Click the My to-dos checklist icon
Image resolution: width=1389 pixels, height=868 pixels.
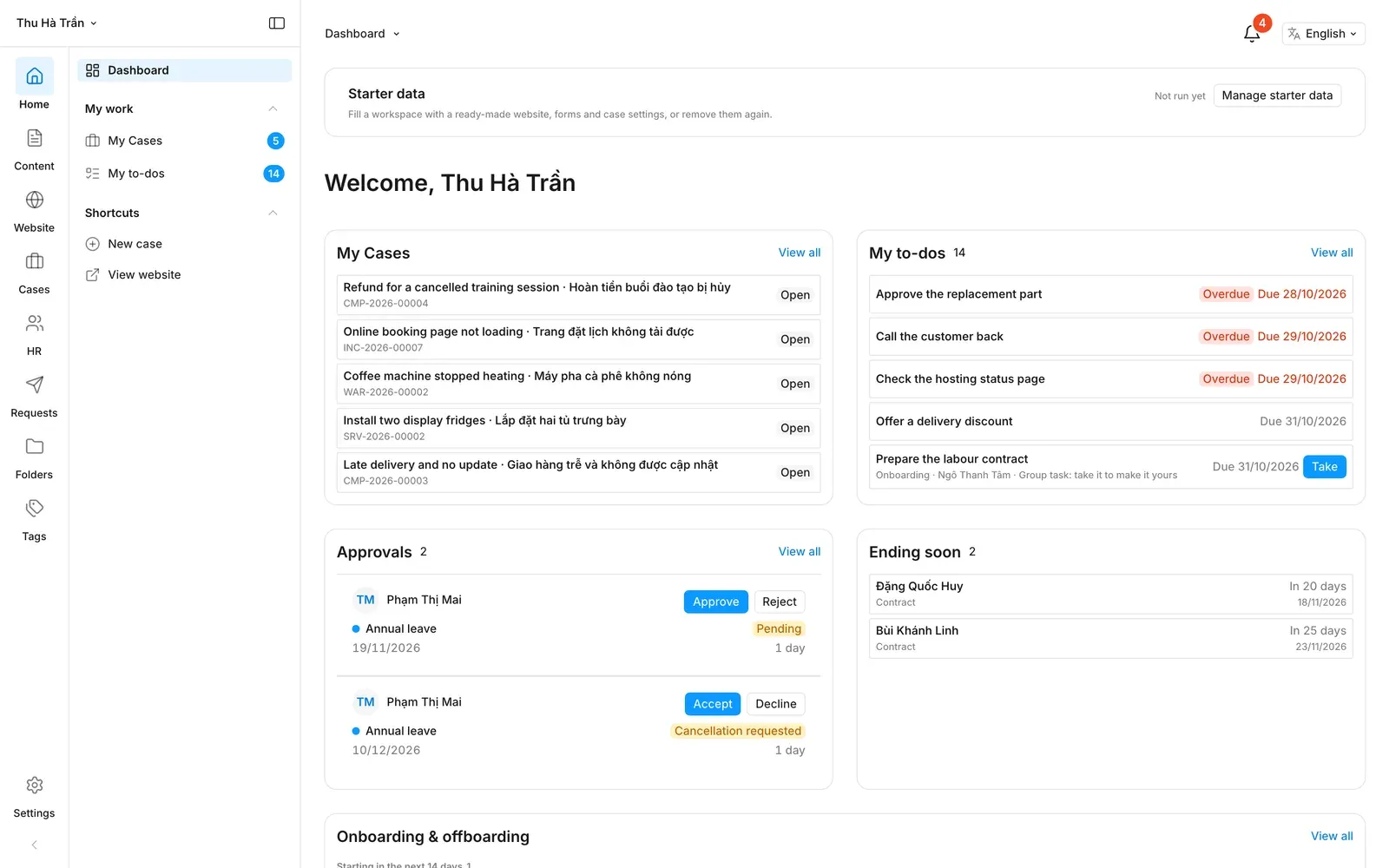pos(93,174)
